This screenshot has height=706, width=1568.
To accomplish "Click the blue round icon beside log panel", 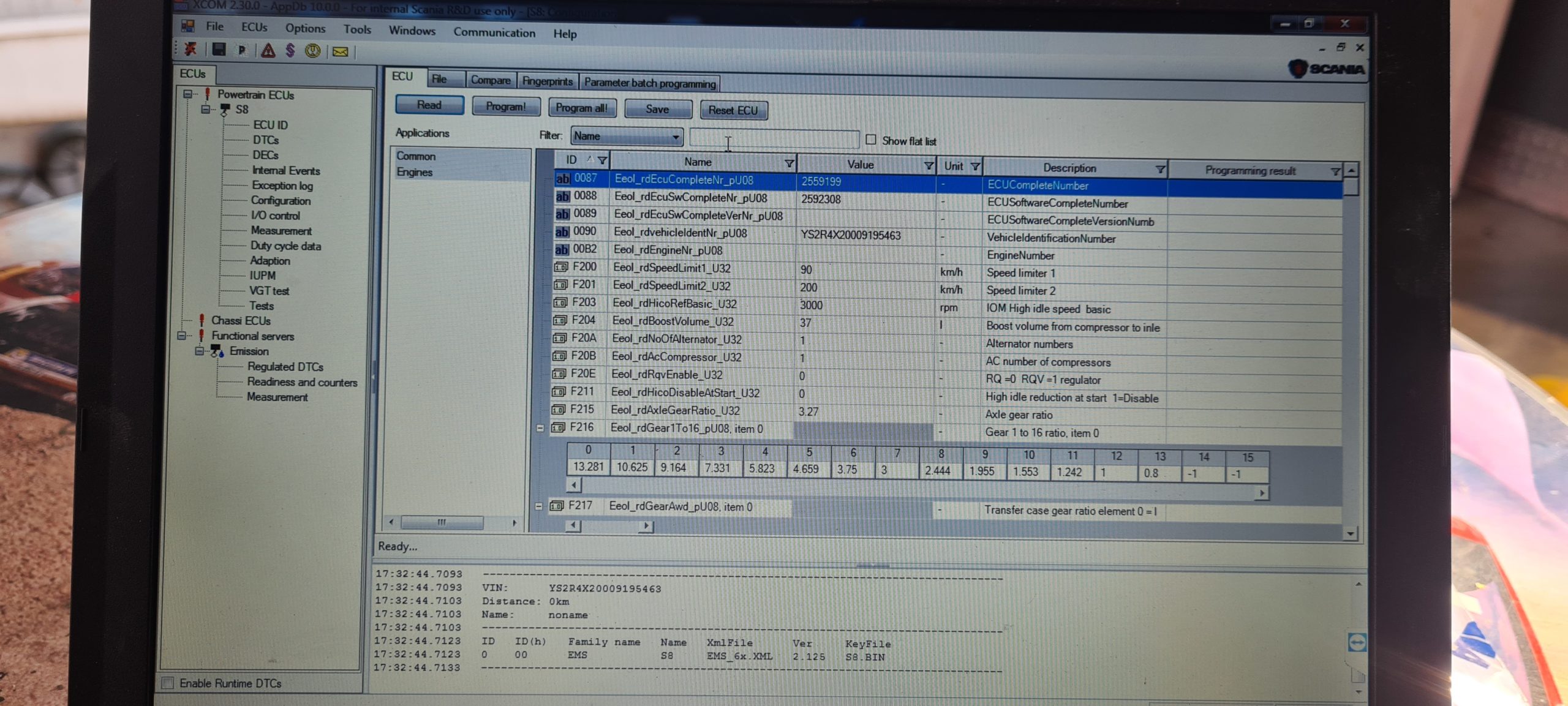I will pyautogui.click(x=1357, y=642).
